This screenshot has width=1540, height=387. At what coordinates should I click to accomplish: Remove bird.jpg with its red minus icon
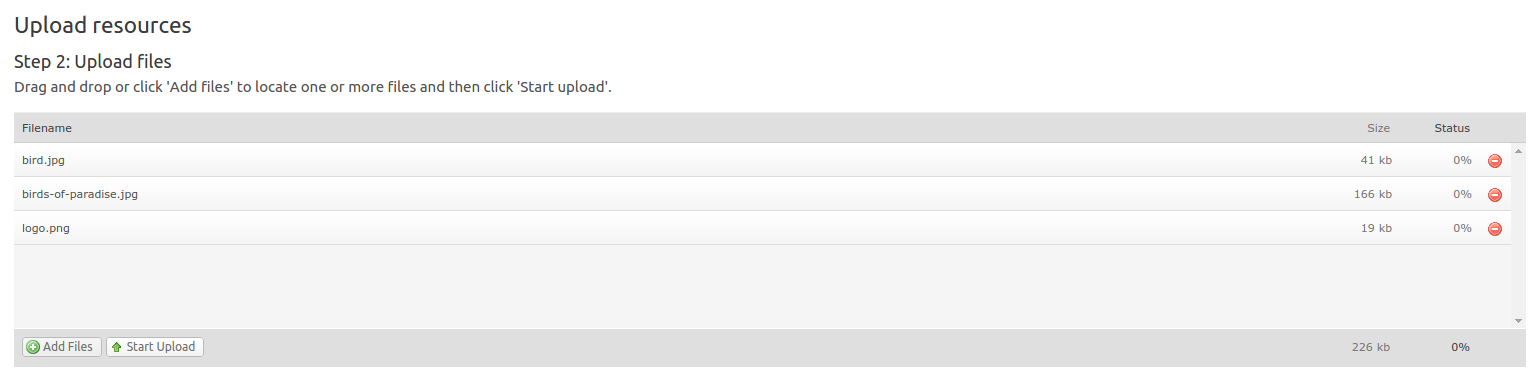point(1495,161)
